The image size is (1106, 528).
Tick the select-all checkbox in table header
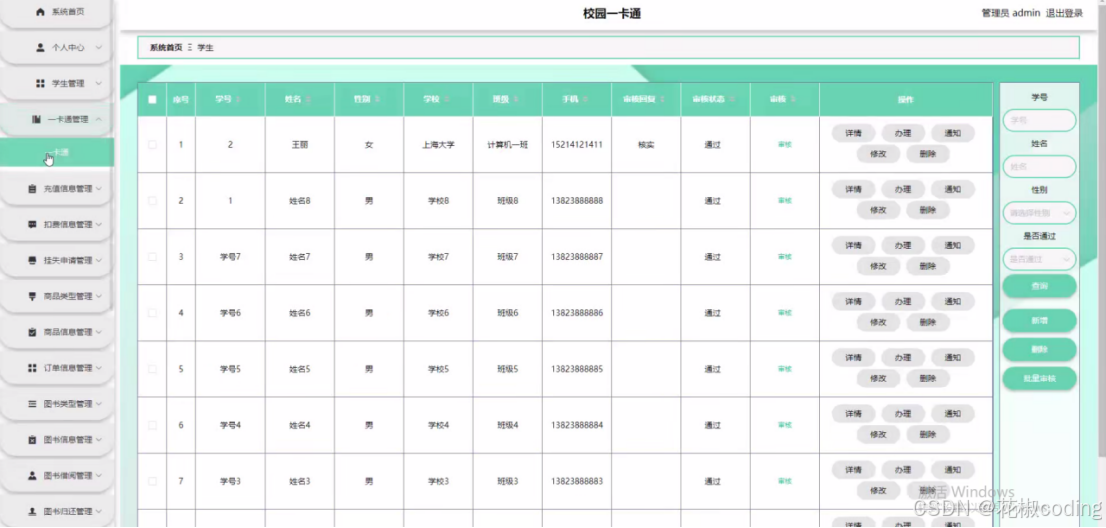click(x=152, y=99)
